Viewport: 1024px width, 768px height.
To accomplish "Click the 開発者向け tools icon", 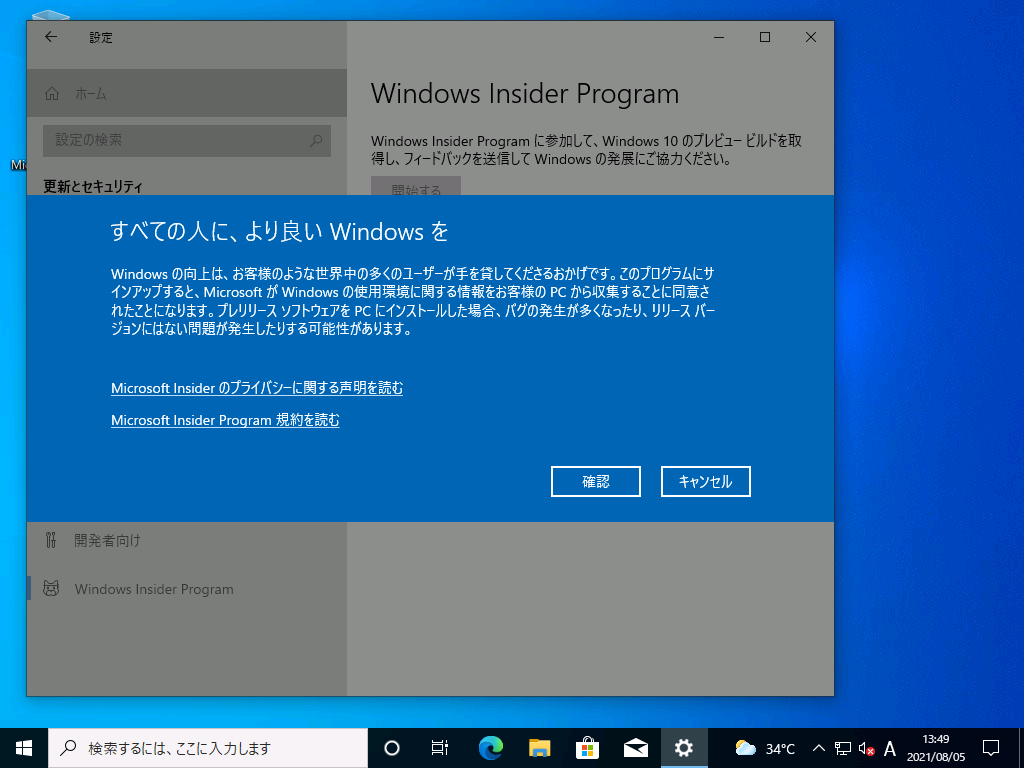I will [51, 540].
